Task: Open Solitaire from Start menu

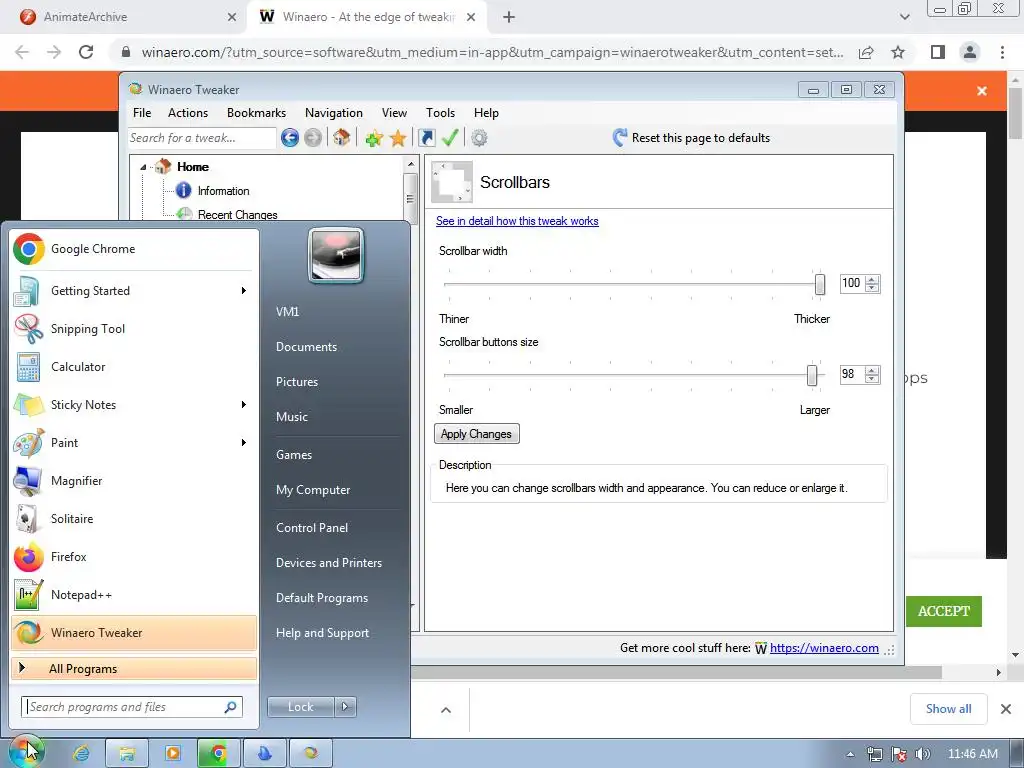Action: (133, 519)
